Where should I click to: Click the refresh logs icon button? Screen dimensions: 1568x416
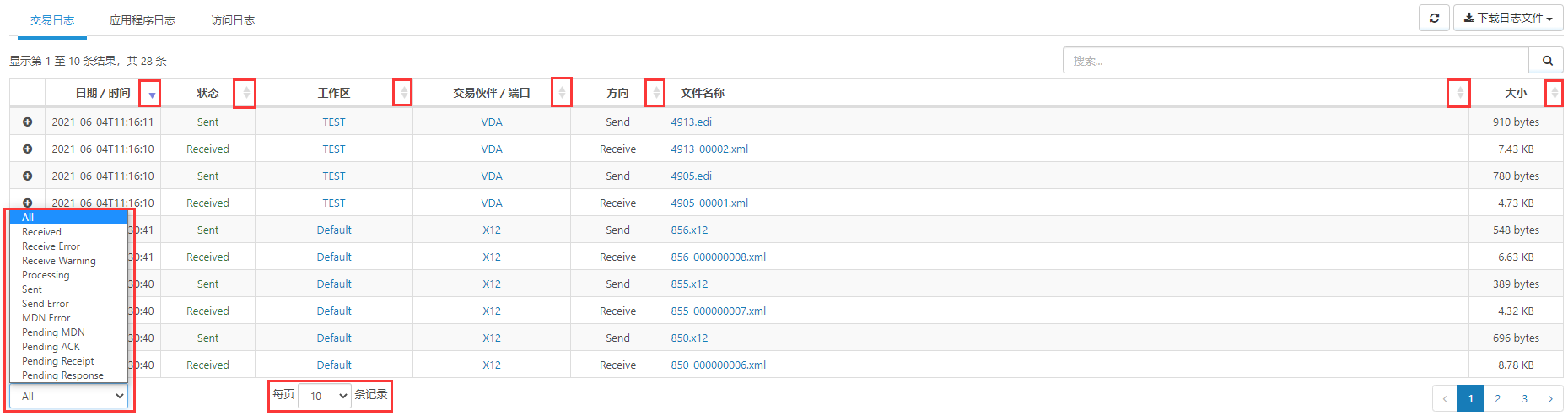coord(1434,18)
